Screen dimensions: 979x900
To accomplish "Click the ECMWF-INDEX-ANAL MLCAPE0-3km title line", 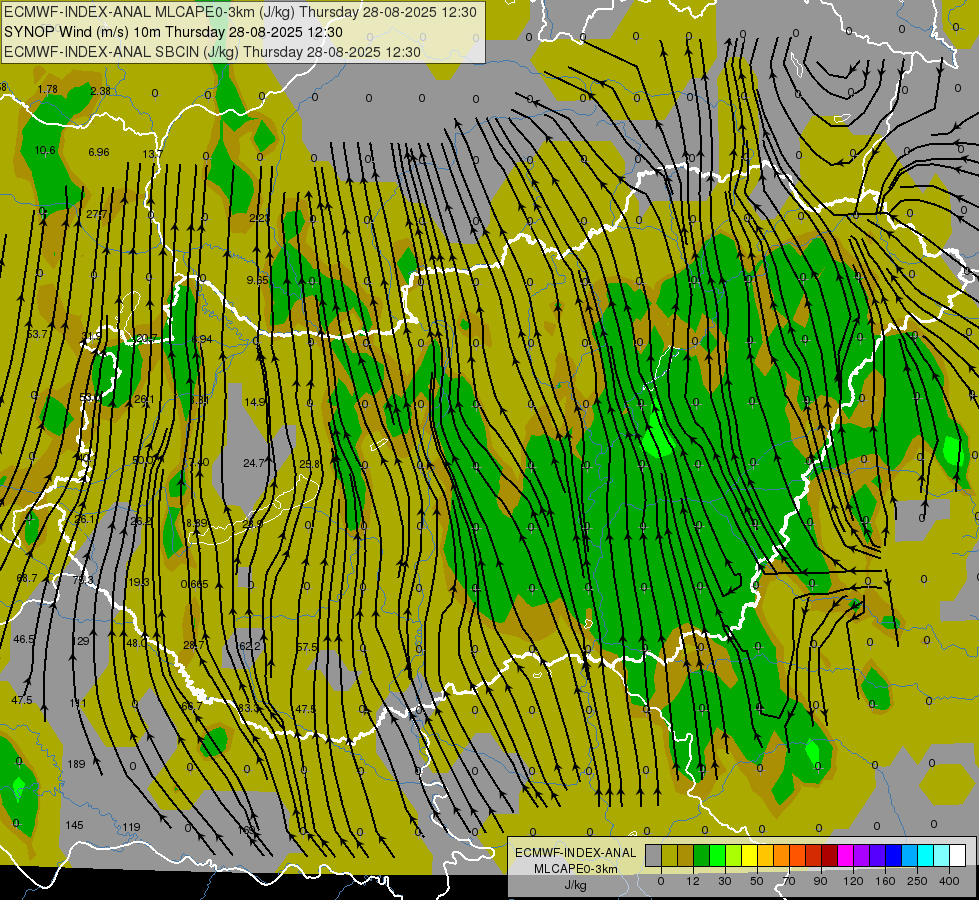I will (240, 12).
